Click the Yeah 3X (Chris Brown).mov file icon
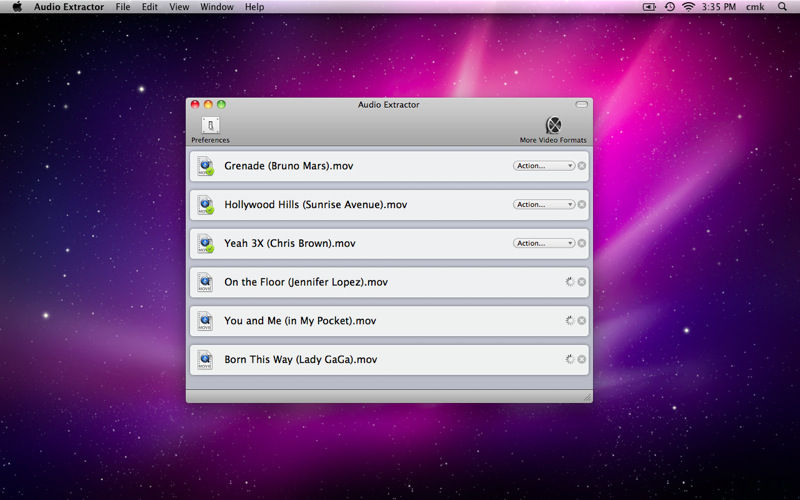Viewport: 800px width, 500px height. [x=205, y=243]
